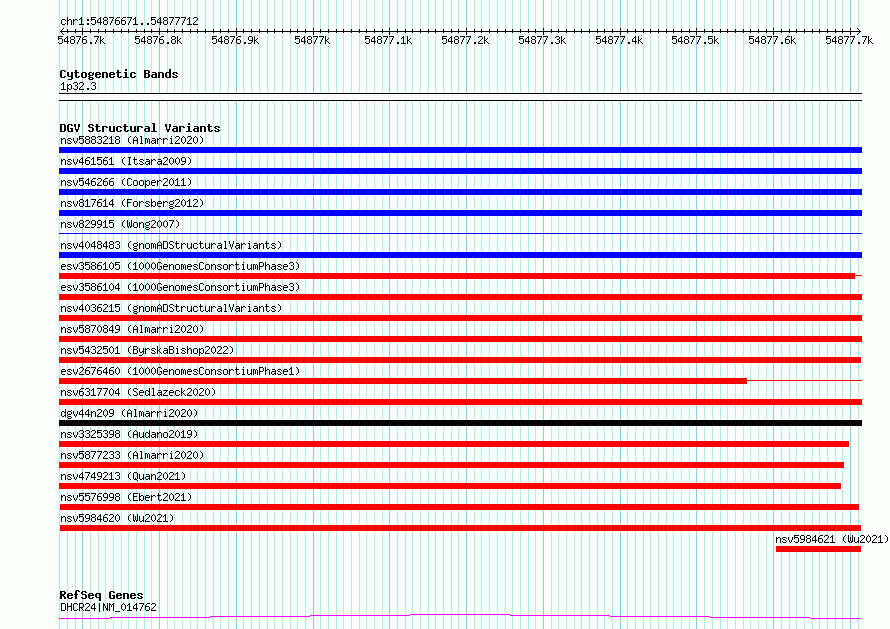Open the RefSeq Genes track title
Viewport: 890px width, 629px height.
pyautogui.click(x=101, y=595)
